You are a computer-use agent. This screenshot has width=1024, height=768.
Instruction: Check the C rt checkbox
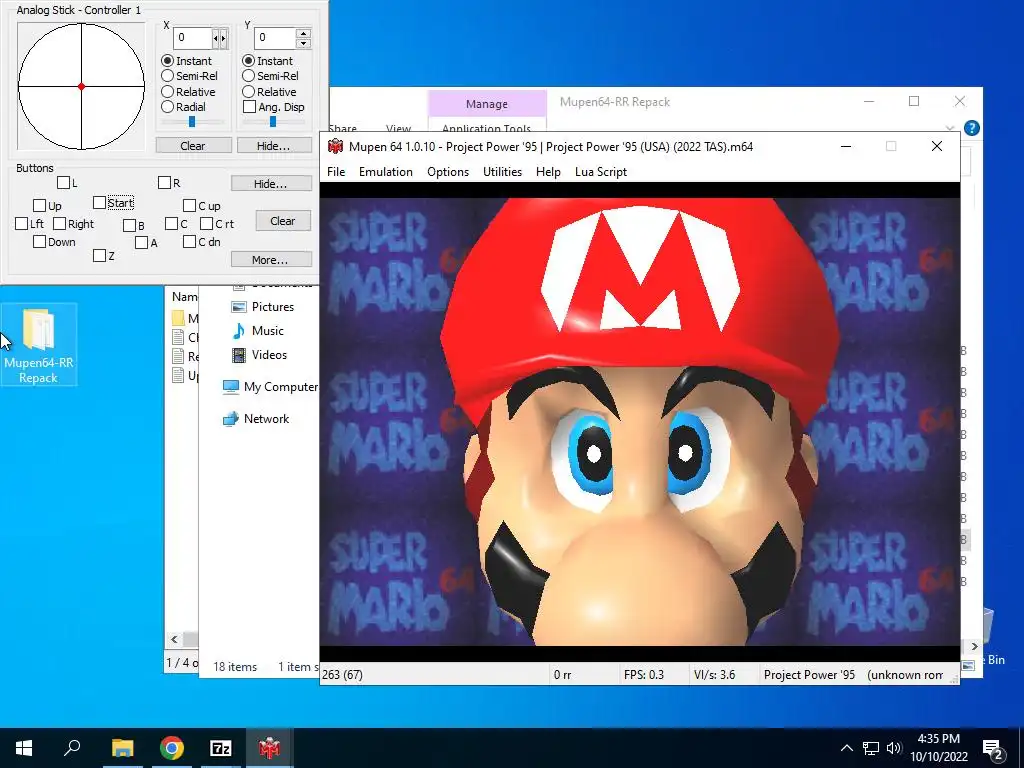point(206,223)
